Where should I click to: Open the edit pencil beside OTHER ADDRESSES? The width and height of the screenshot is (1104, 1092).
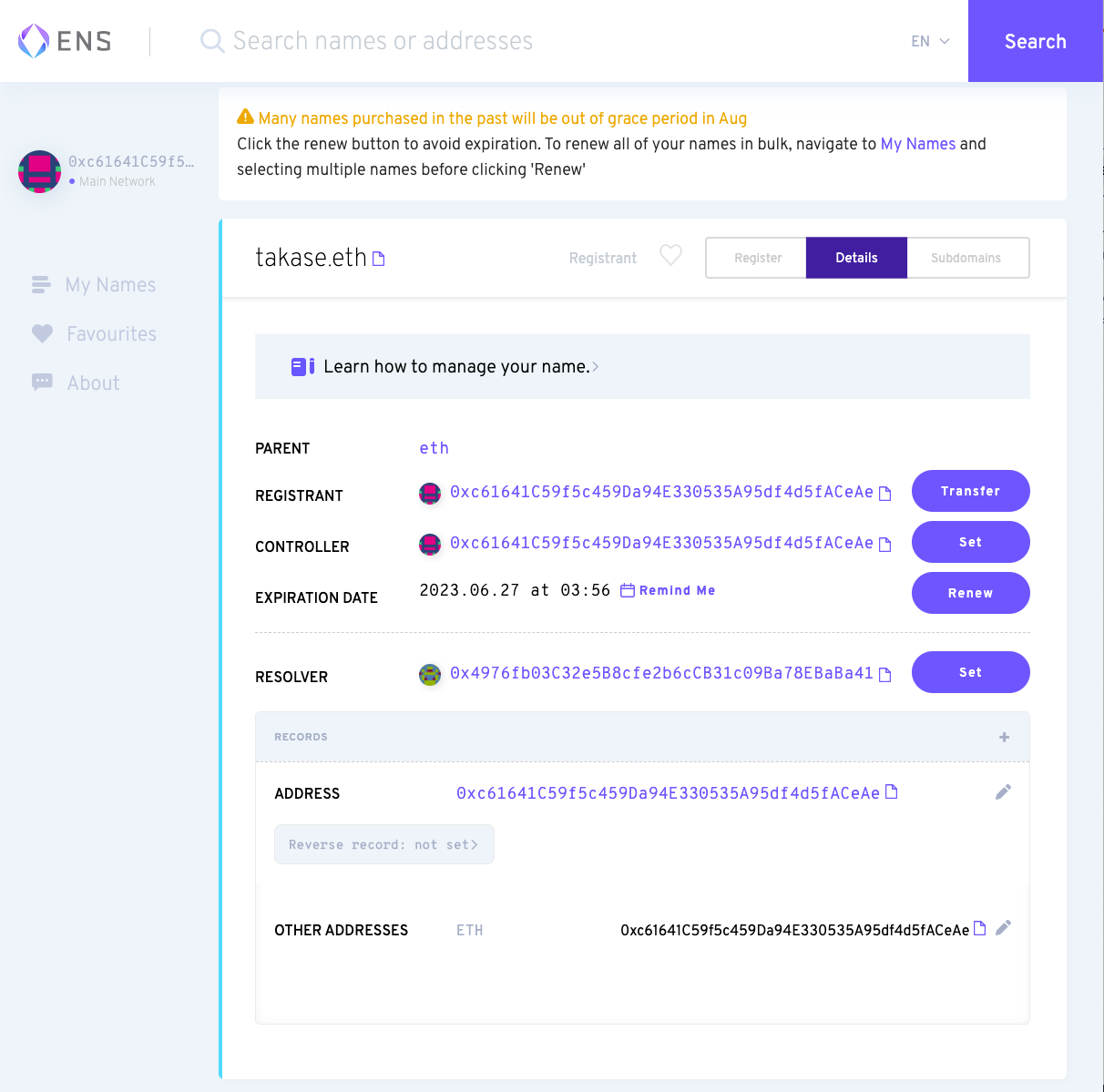tap(1003, 927)
